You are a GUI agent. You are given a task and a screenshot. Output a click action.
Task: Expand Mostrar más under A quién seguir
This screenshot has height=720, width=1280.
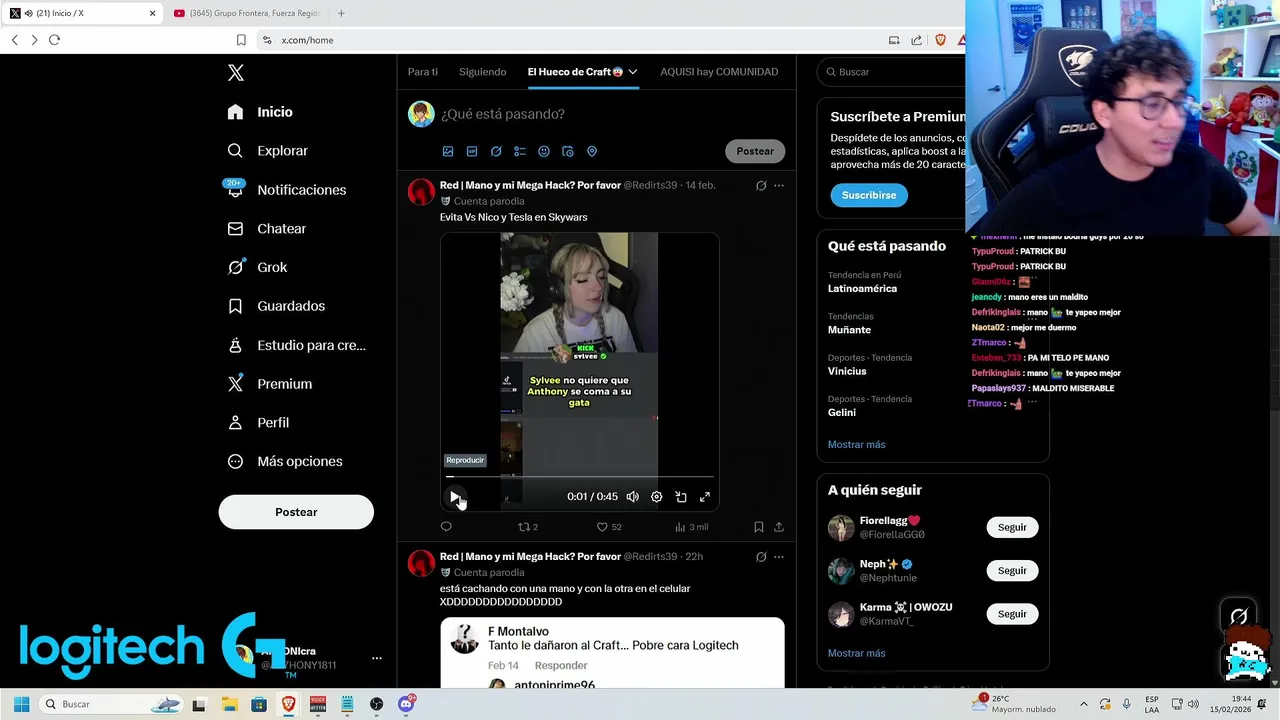pyautogui.click(x=857, y=653)
